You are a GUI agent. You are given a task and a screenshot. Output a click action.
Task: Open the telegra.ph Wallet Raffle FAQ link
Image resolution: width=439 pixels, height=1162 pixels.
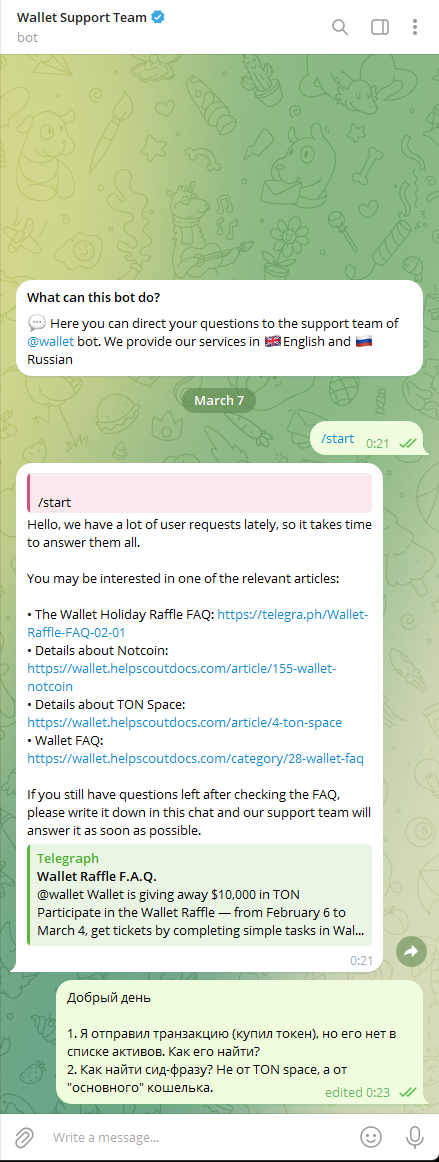[x=197, y=623]
